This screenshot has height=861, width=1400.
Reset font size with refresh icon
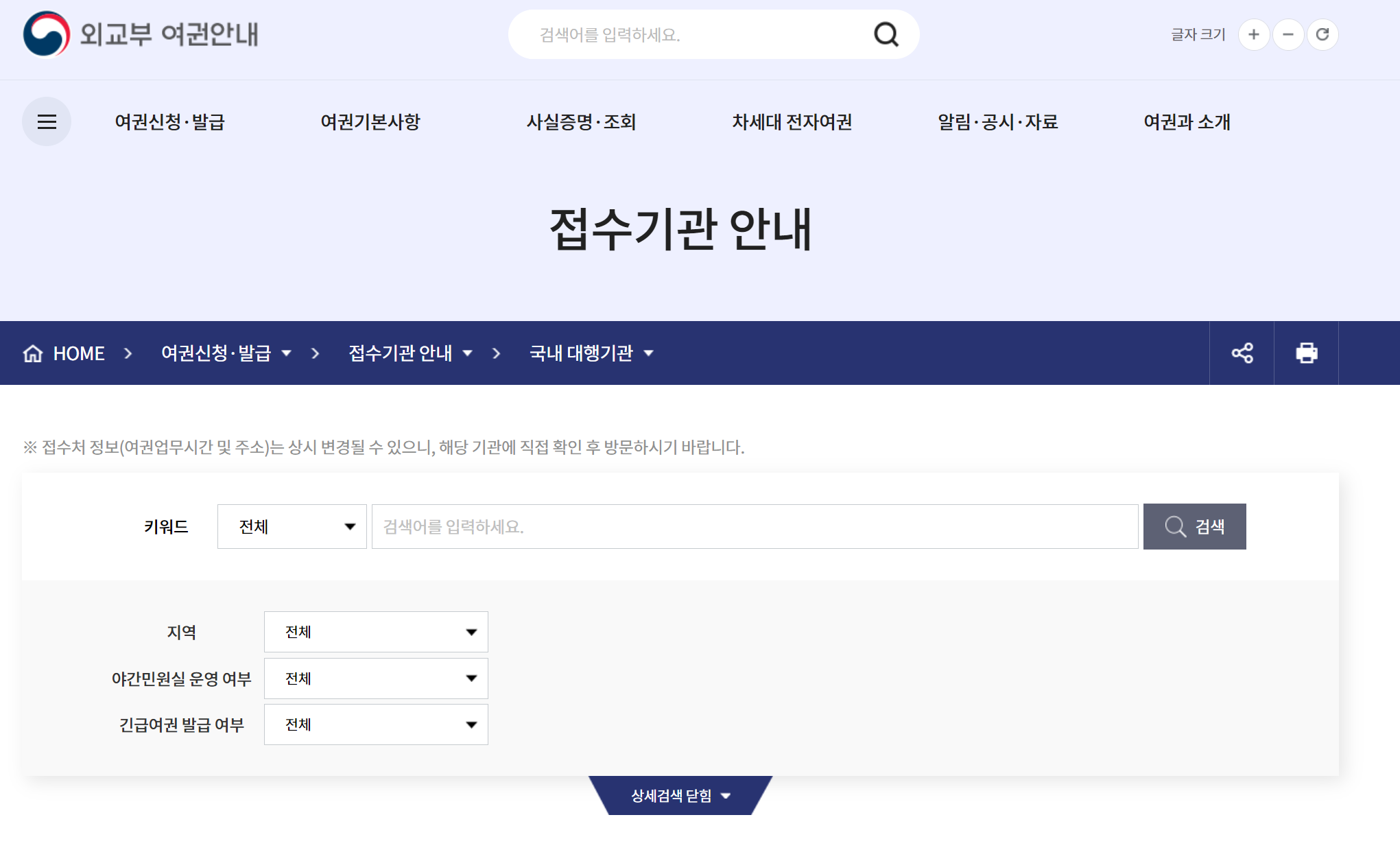coord(1322,34)
